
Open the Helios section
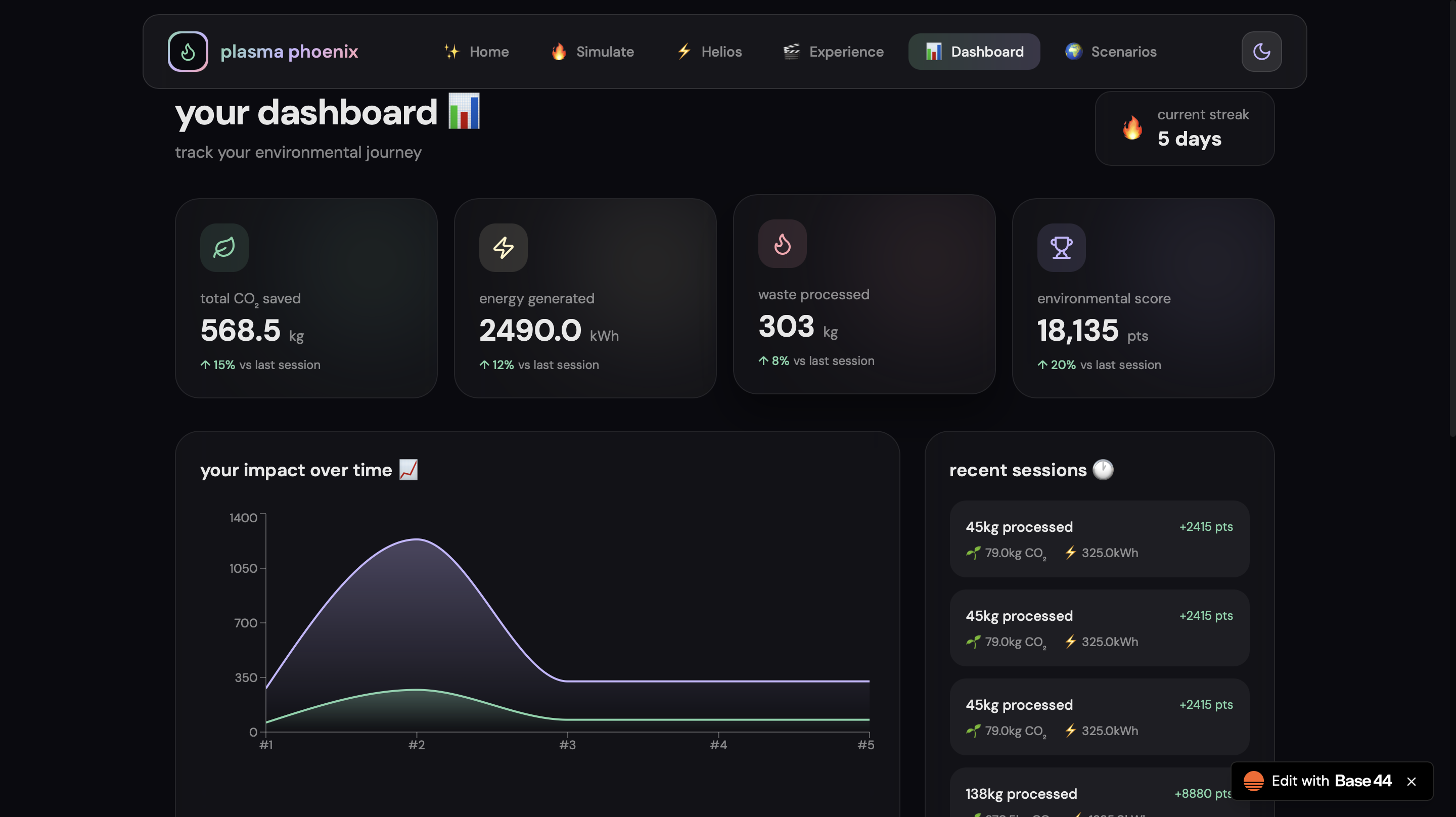point(709,52)
